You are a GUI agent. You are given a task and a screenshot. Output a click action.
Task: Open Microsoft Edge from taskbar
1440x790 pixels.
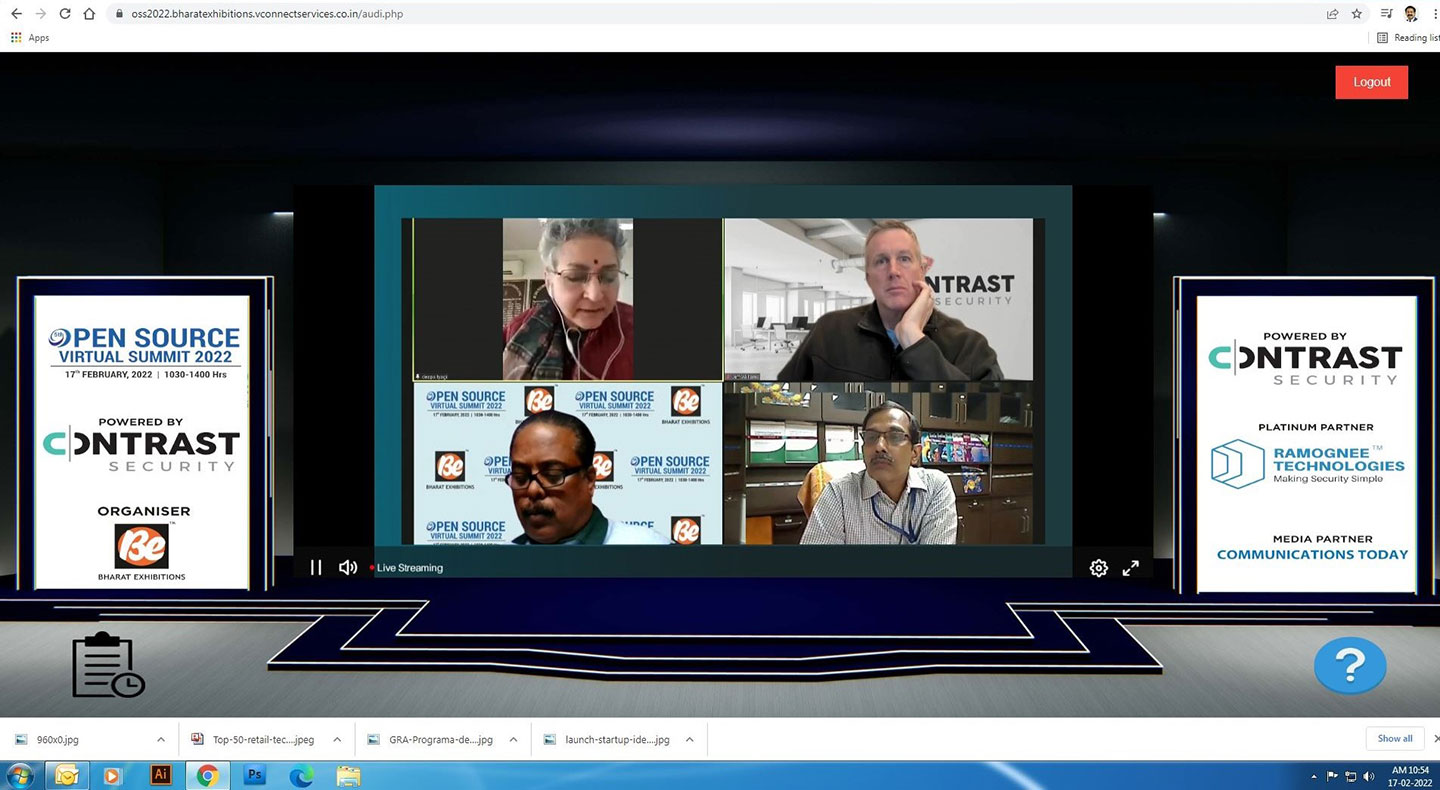coord(301,776)
